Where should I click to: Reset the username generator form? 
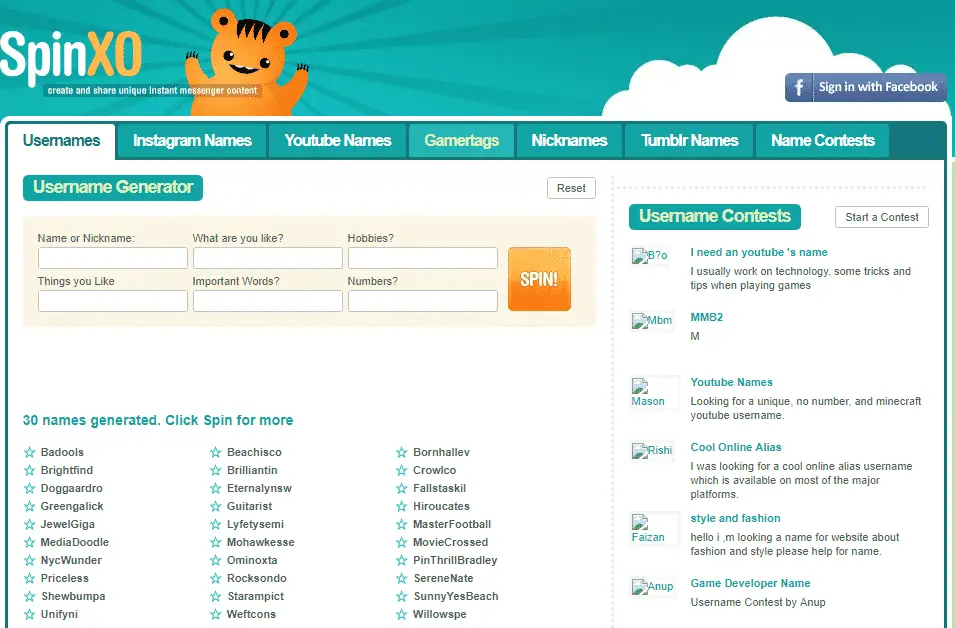(571, 188)
